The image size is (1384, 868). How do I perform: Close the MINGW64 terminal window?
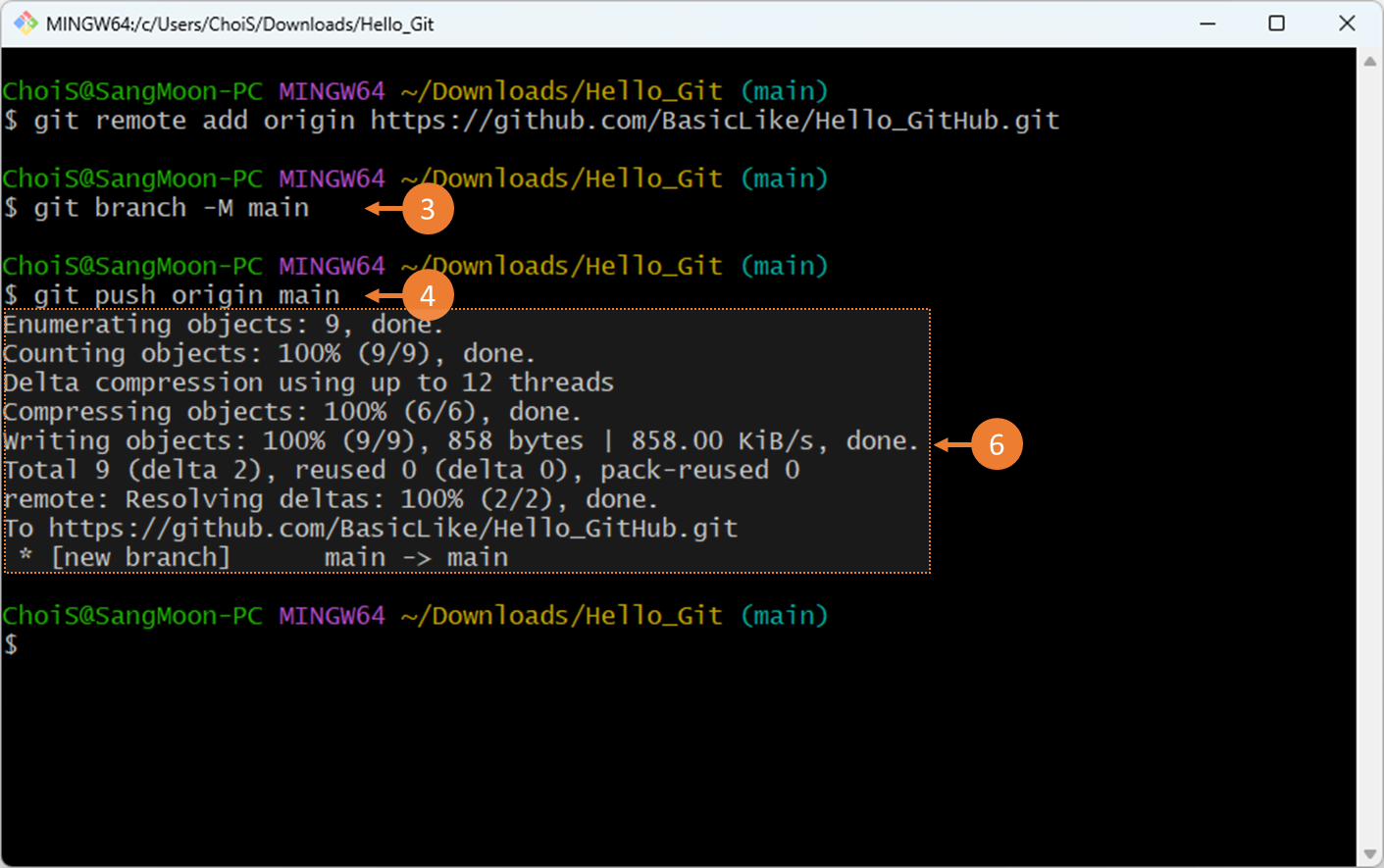tap(1347, 24)
